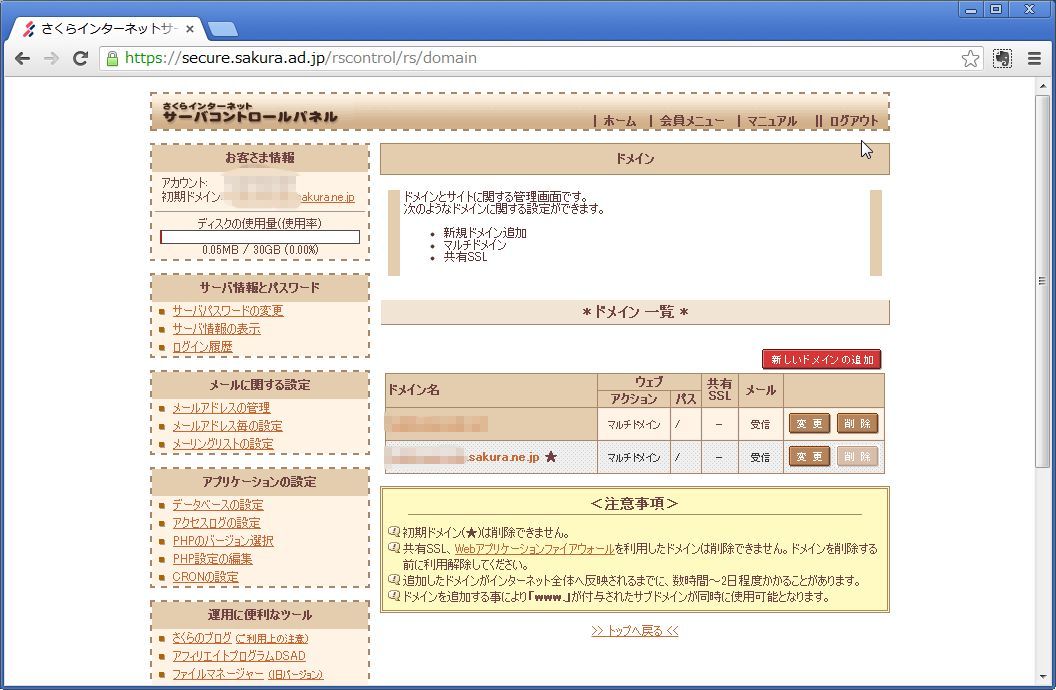Click the star mark next to sakura.ne.jp domain
Image resolution: width=1056 pixels, height=690 pixels.
point(551,457)
